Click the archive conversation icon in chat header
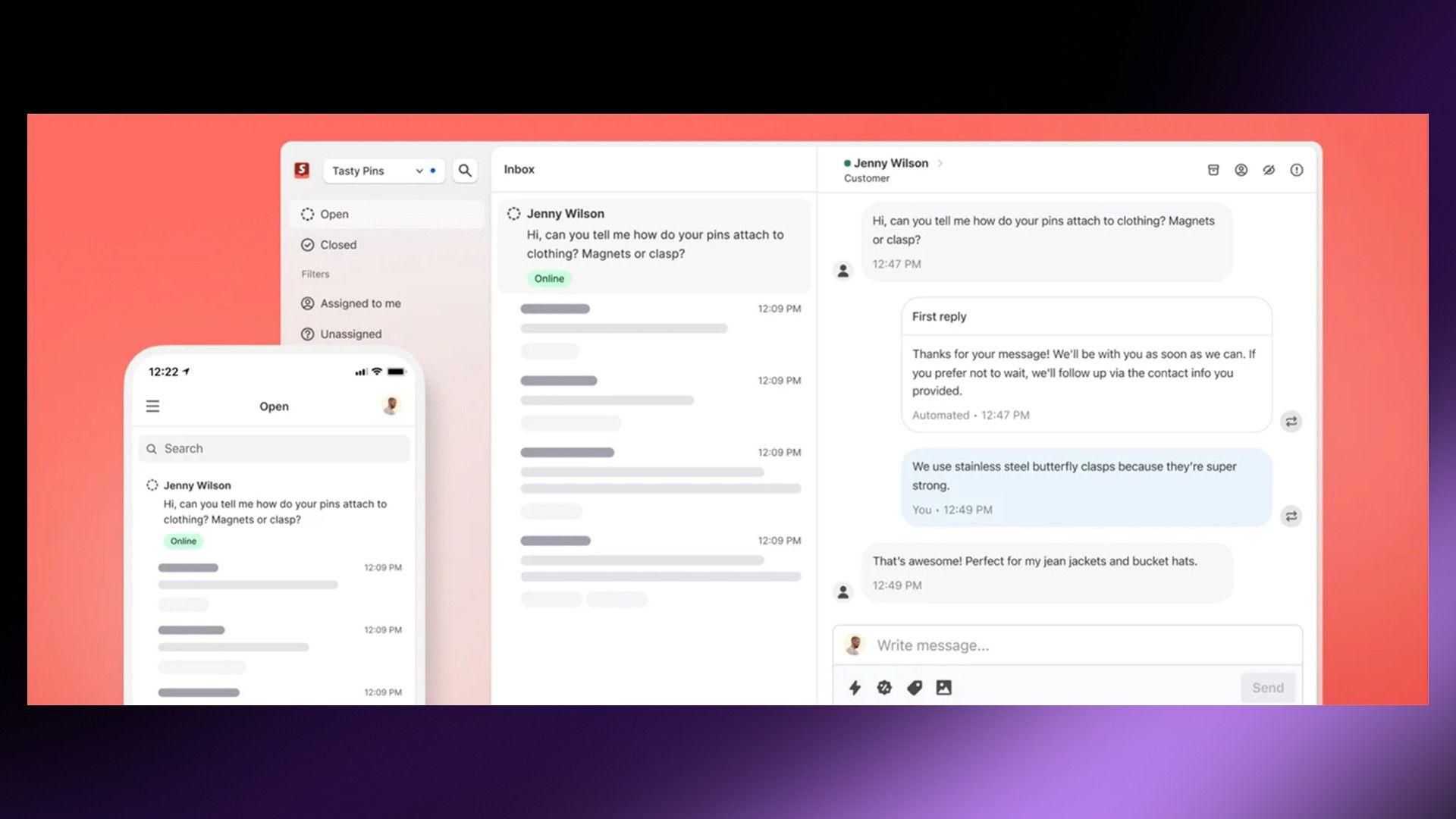 (x=1213, y=170)
